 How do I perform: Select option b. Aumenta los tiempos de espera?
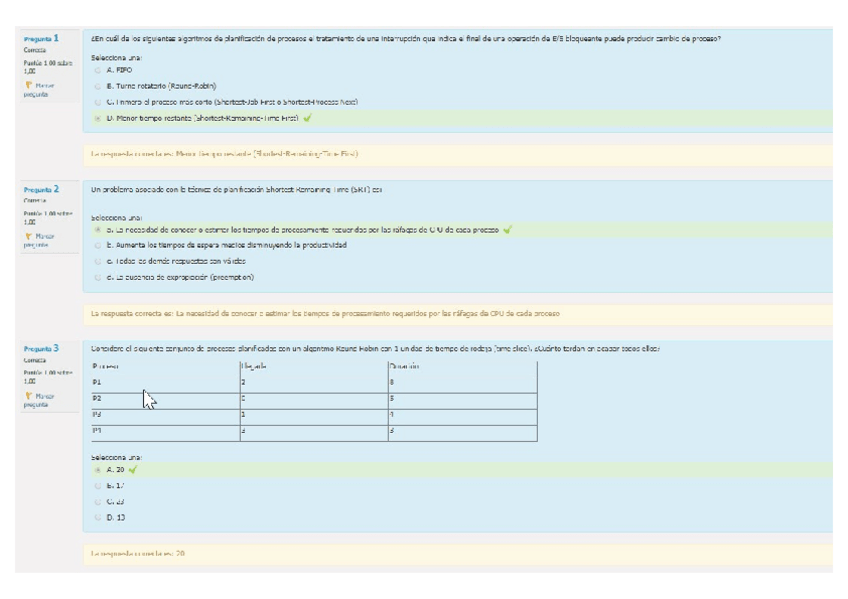[x=98, y=245]
